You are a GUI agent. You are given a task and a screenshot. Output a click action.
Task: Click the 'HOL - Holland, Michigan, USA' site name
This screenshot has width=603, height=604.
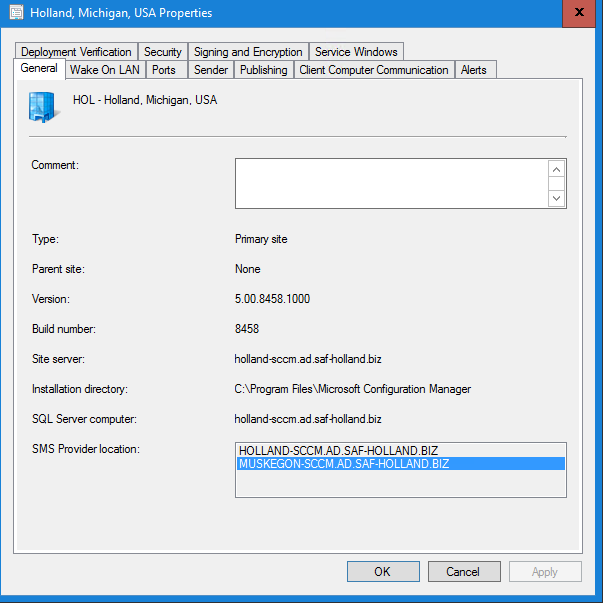tap(145, 100)
